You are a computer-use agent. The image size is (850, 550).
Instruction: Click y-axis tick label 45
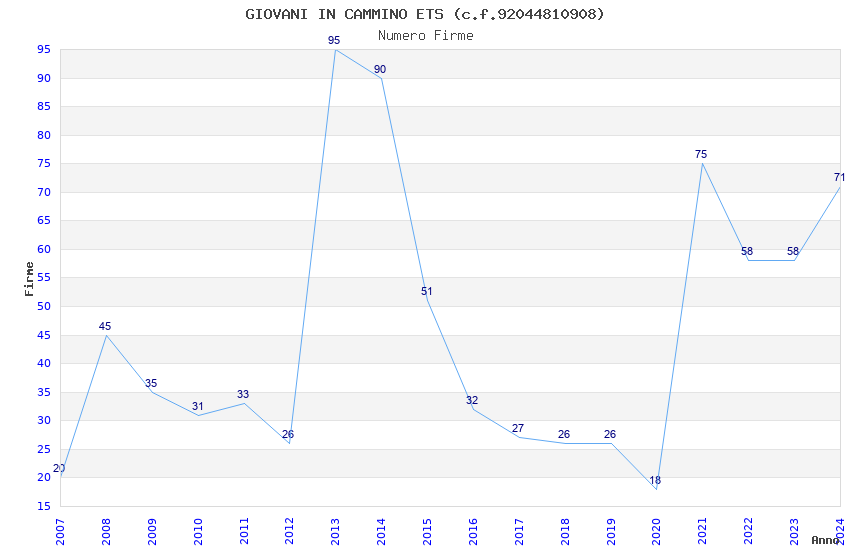pyautogui.click(x=44, y=335)
